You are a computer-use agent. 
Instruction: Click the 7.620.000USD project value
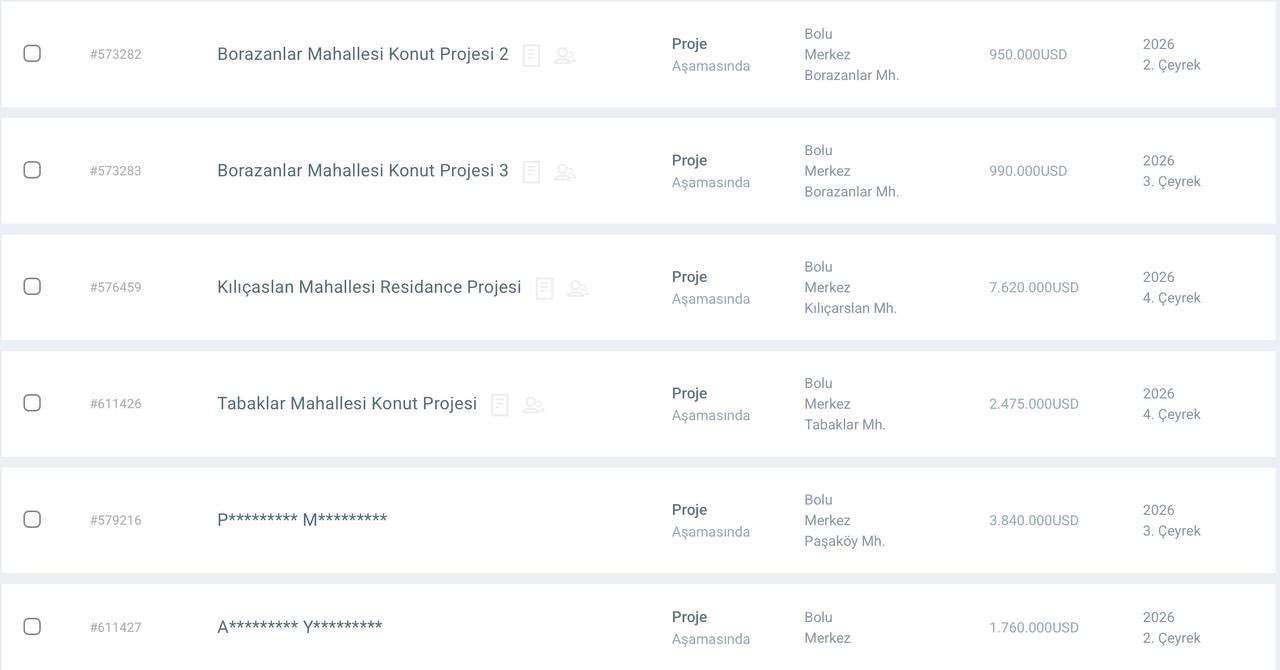pyautogui.click(x=1034, y=288)
